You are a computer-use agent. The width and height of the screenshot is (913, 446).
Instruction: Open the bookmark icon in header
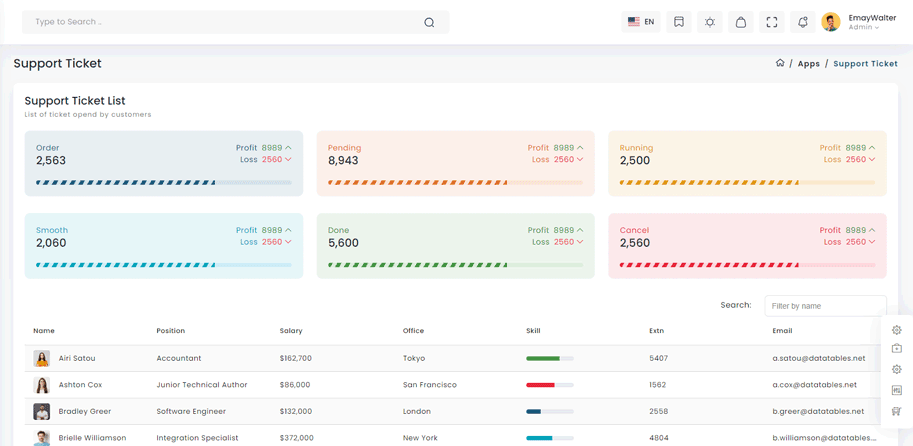click(x=679, y=22)
